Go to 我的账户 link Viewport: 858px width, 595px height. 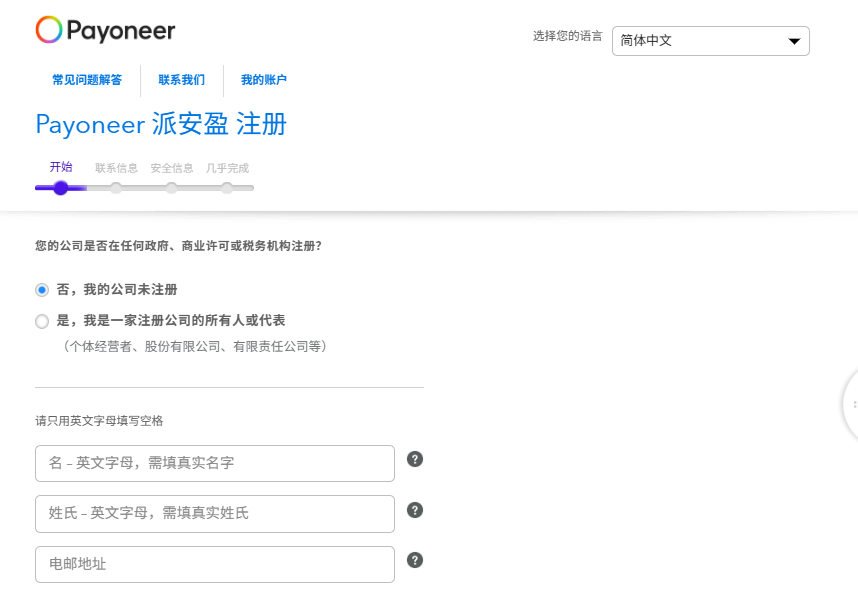[263, 80]
